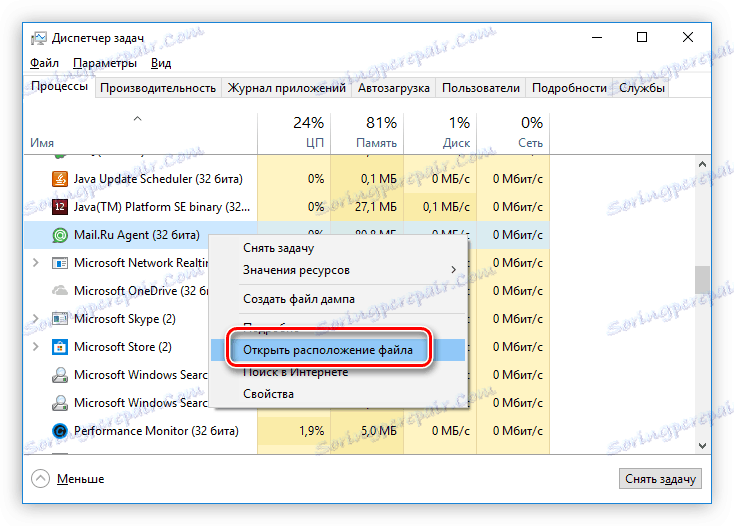Image resolution: width=734 pixels, height=526 pixels.
Task: Sort by the Имя column header
Action: pos(140,133)
